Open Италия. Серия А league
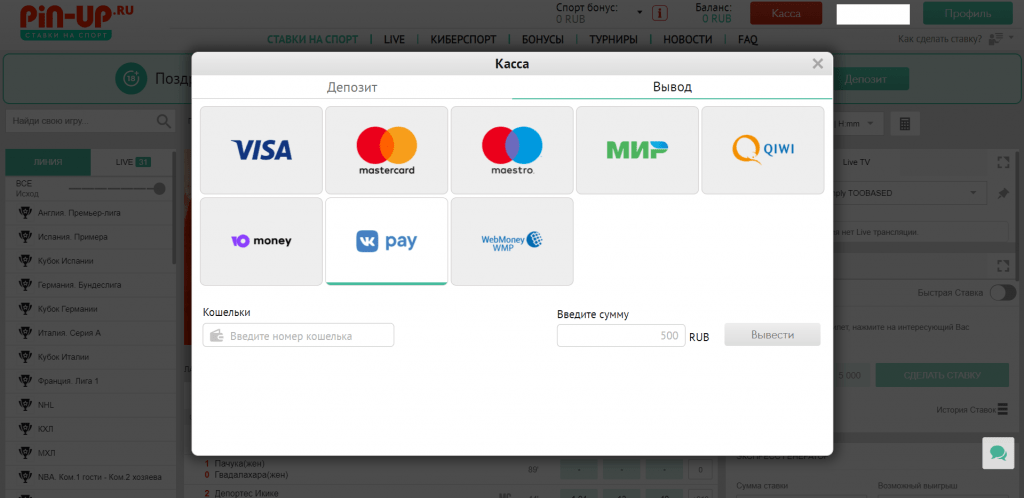 (88, 333)
